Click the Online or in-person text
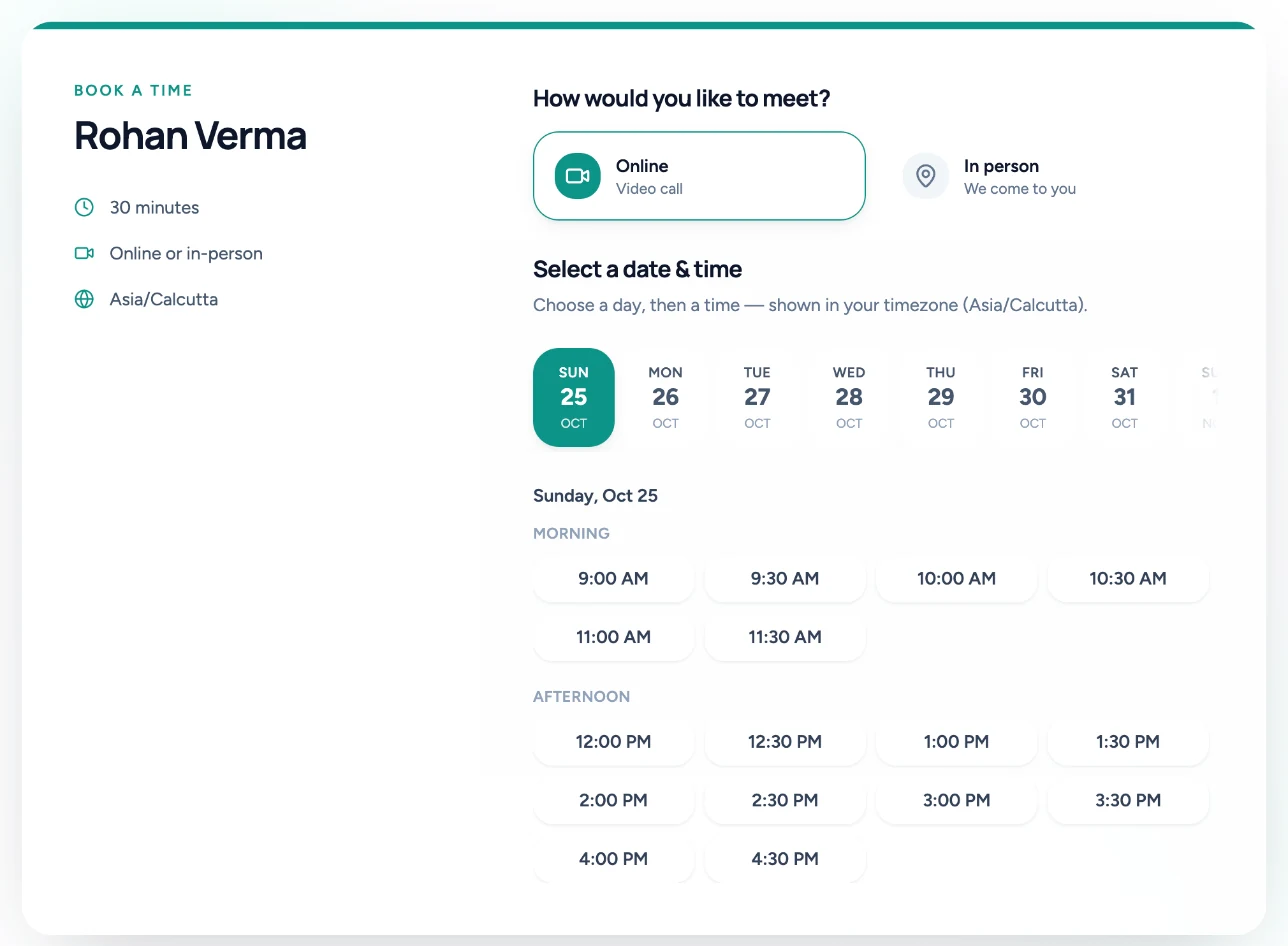This screenshot has width=1288, height=946. click(186, 253)
